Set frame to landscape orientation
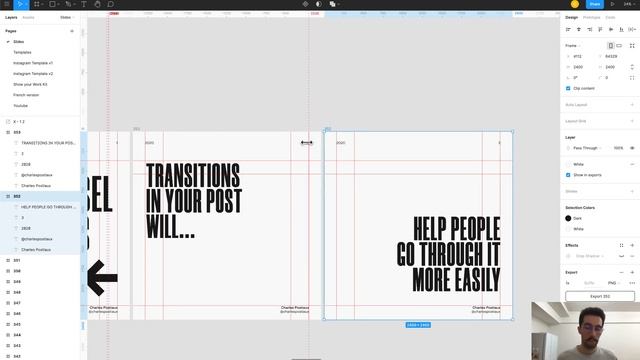The image size is (640, 360). (619, 46)
